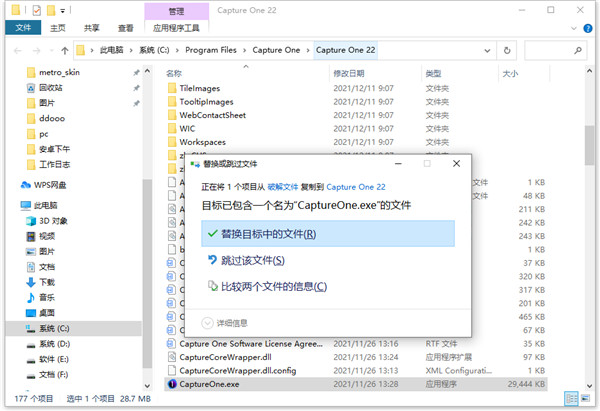600x411 pixels.
Task: Open 软件 (E:) drive
Action: point(54,359)
